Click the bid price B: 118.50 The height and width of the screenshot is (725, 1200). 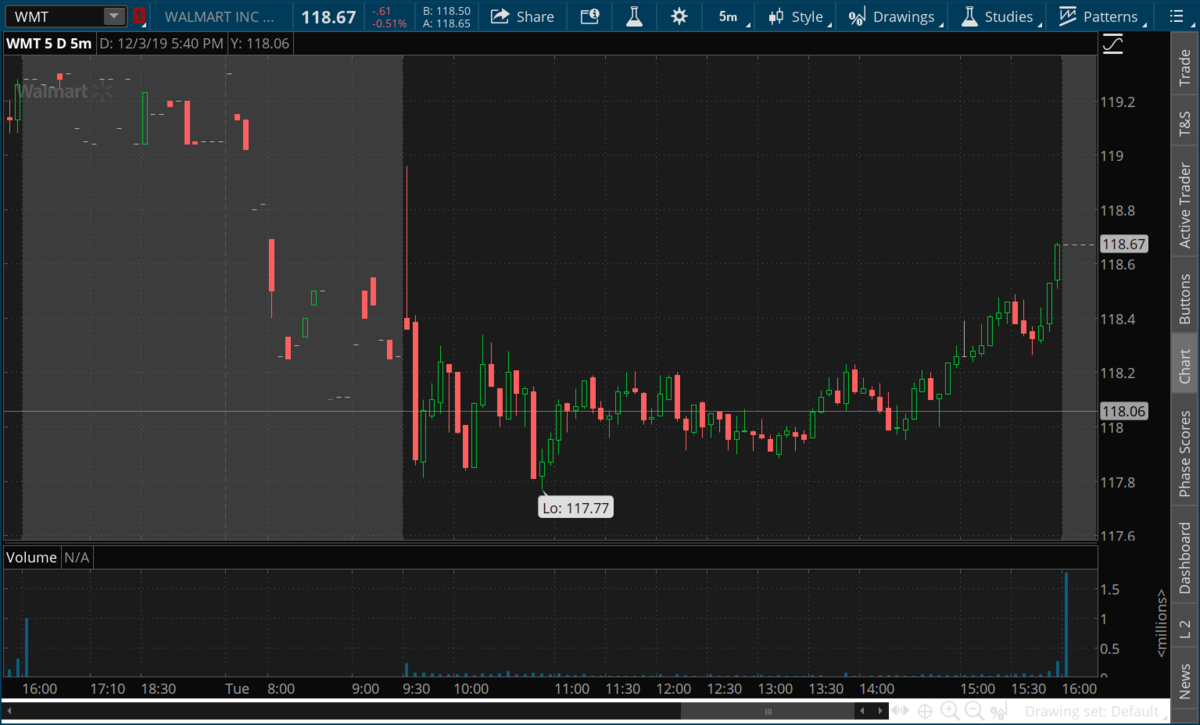click(447, 10)
